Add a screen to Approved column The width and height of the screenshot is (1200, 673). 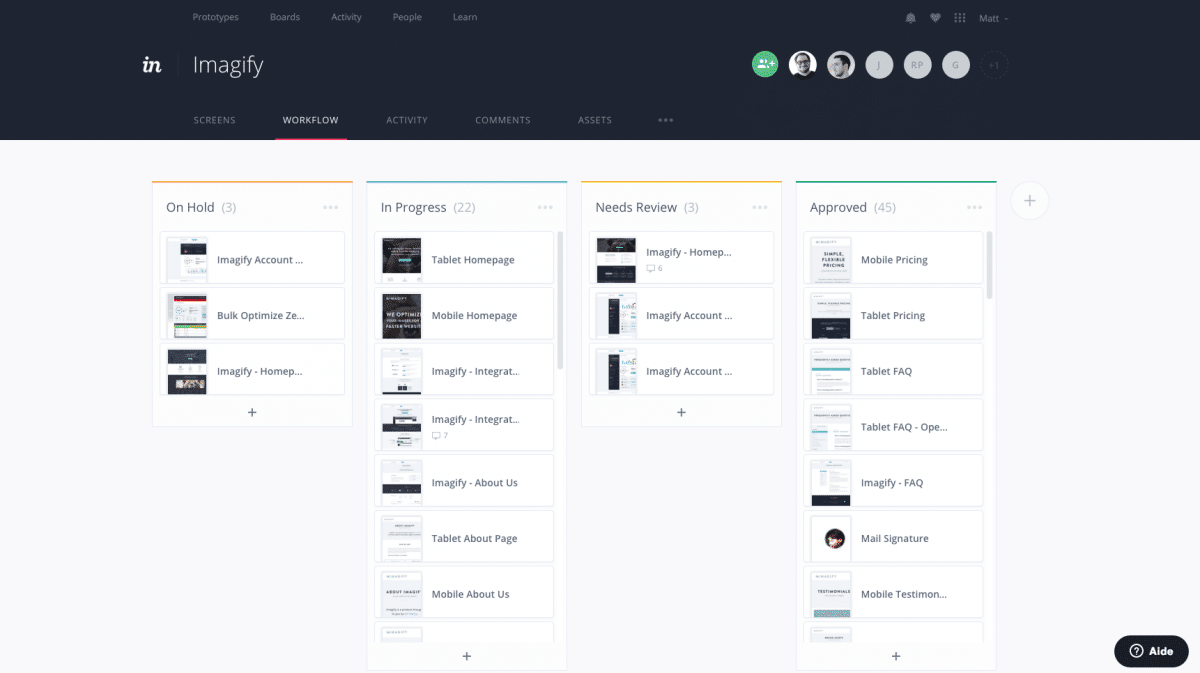click(896, 656)
